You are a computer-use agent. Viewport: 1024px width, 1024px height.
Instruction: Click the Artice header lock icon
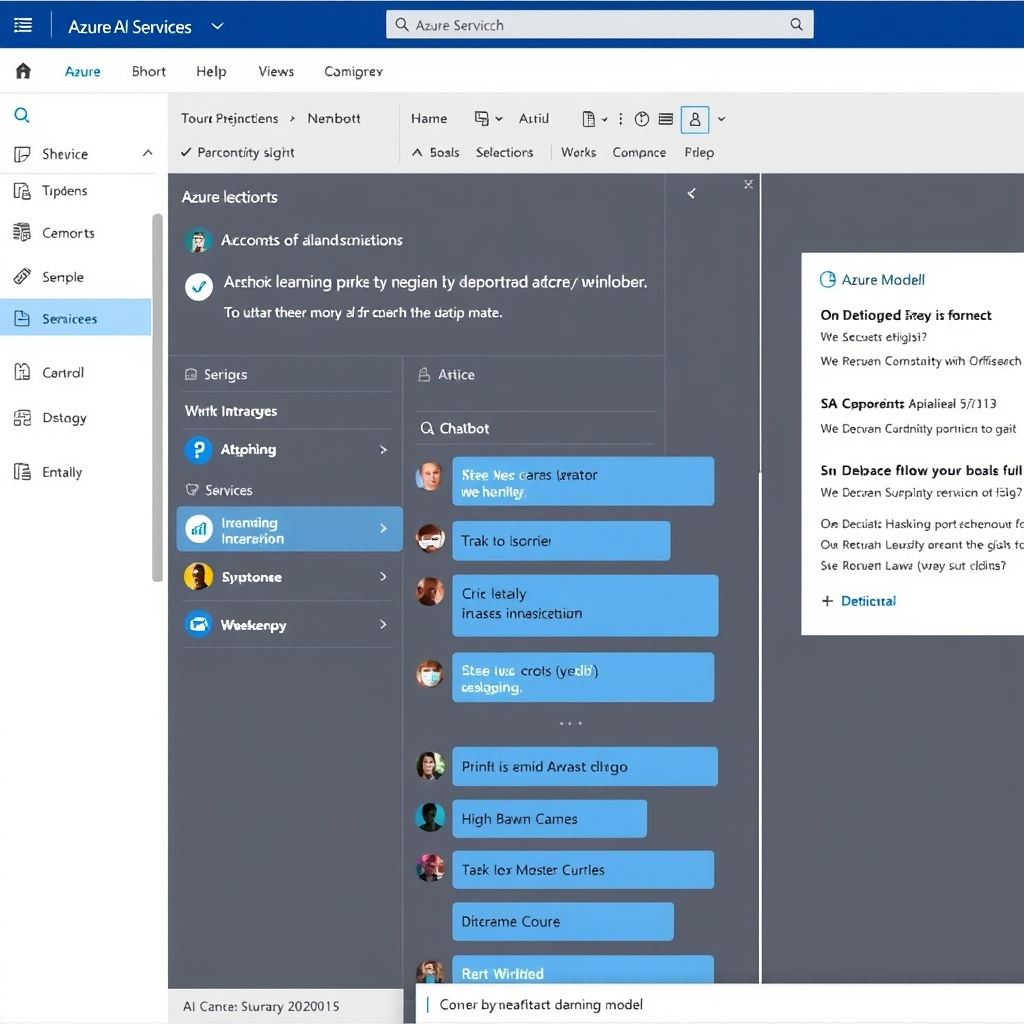tap(424, 374)
